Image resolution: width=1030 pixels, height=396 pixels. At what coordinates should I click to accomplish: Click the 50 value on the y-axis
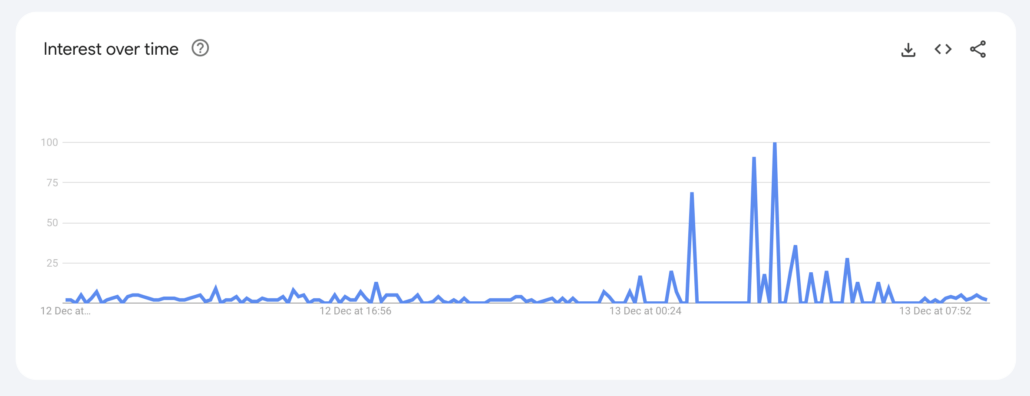tap(53, 223)
